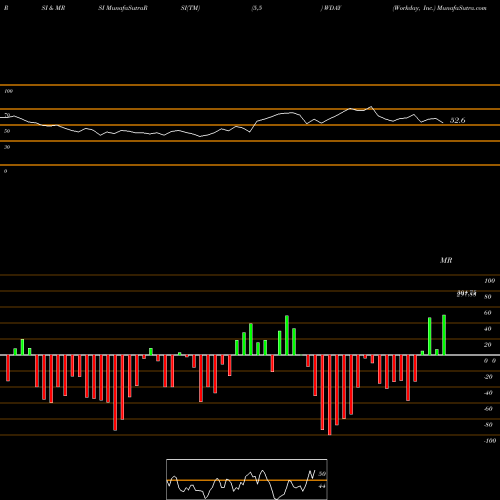Click the (5,5 parameter text in header
The height and width of the screenshot is (500, 500).
pos(257,8)
